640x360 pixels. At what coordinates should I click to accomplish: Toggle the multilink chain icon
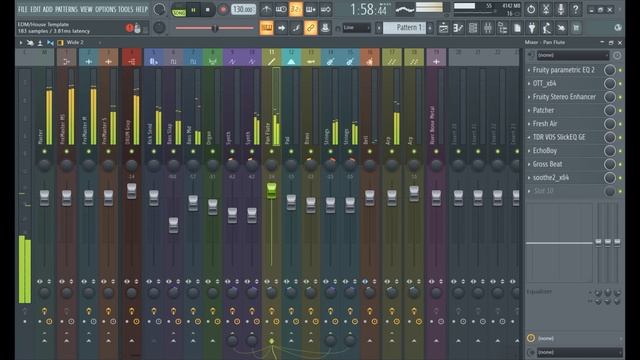[x=311, y=28]
